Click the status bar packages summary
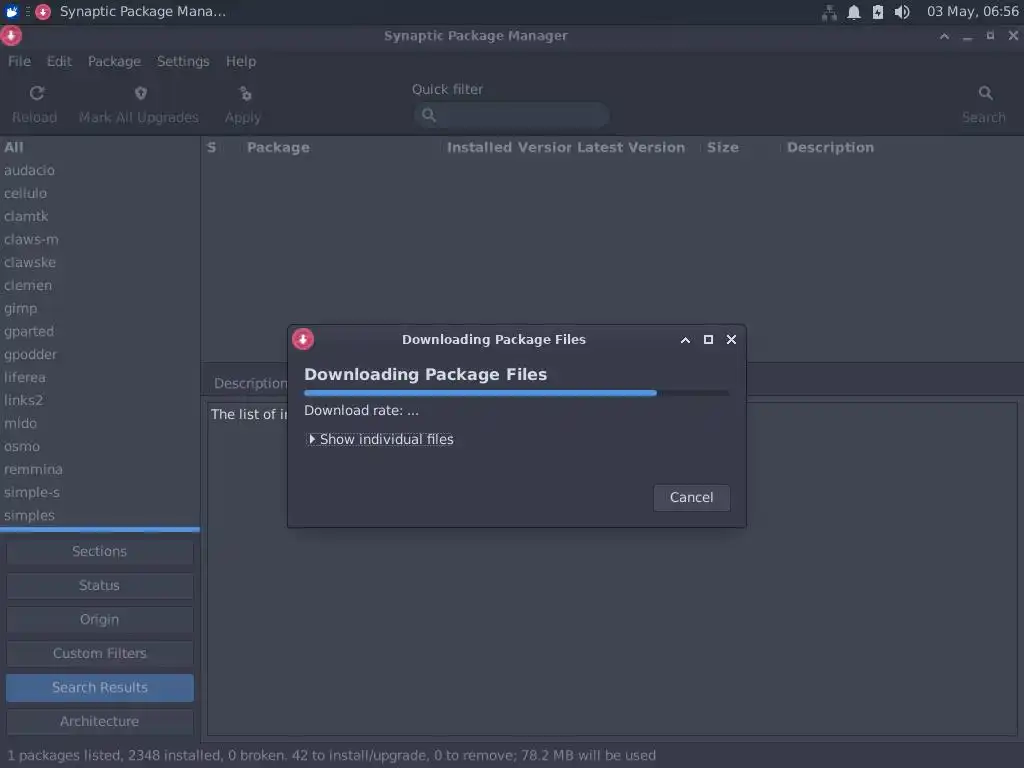Image resolution: width=1024 pixels, height=768 pixels. click(x=331, y=756)
